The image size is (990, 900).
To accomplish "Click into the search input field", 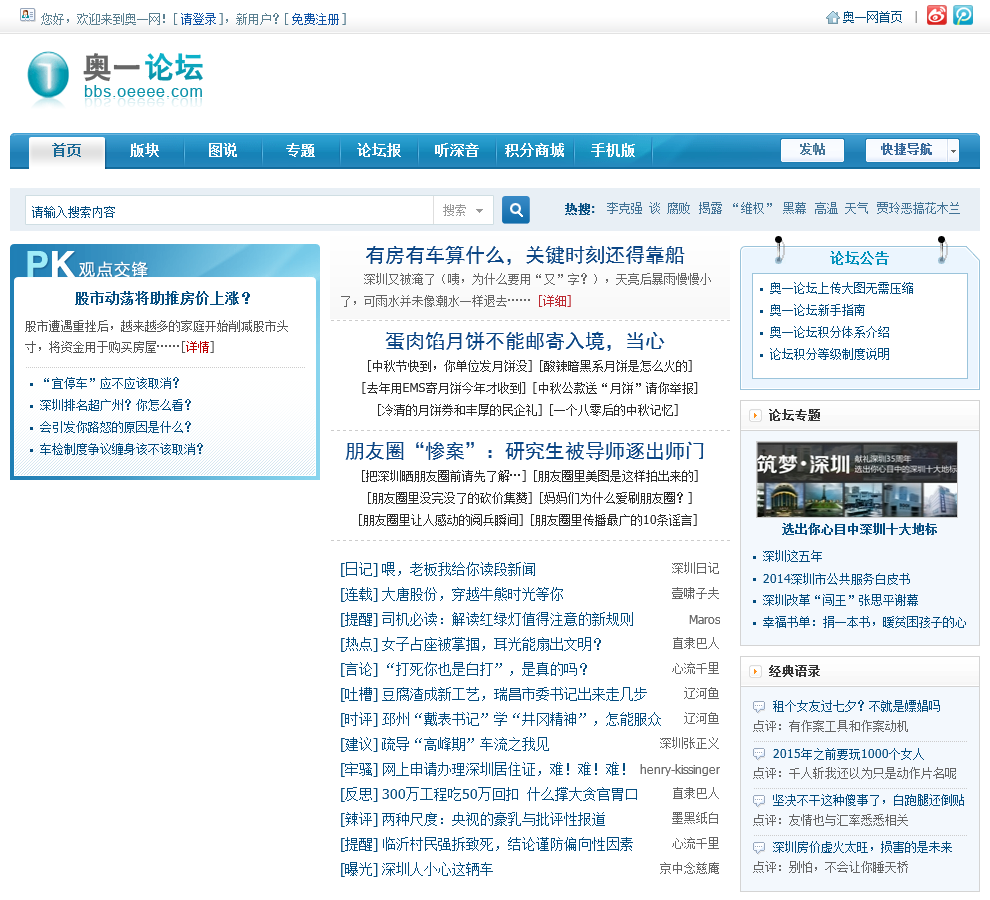I will (229, 210).
